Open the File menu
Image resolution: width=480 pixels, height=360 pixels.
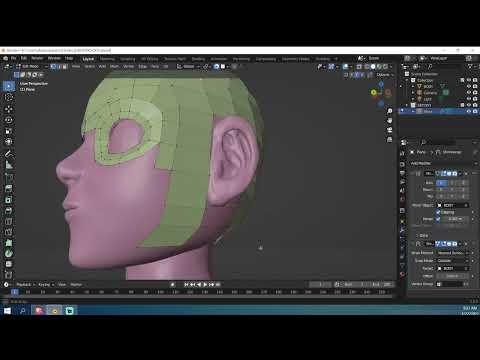(x=14, y=58)
